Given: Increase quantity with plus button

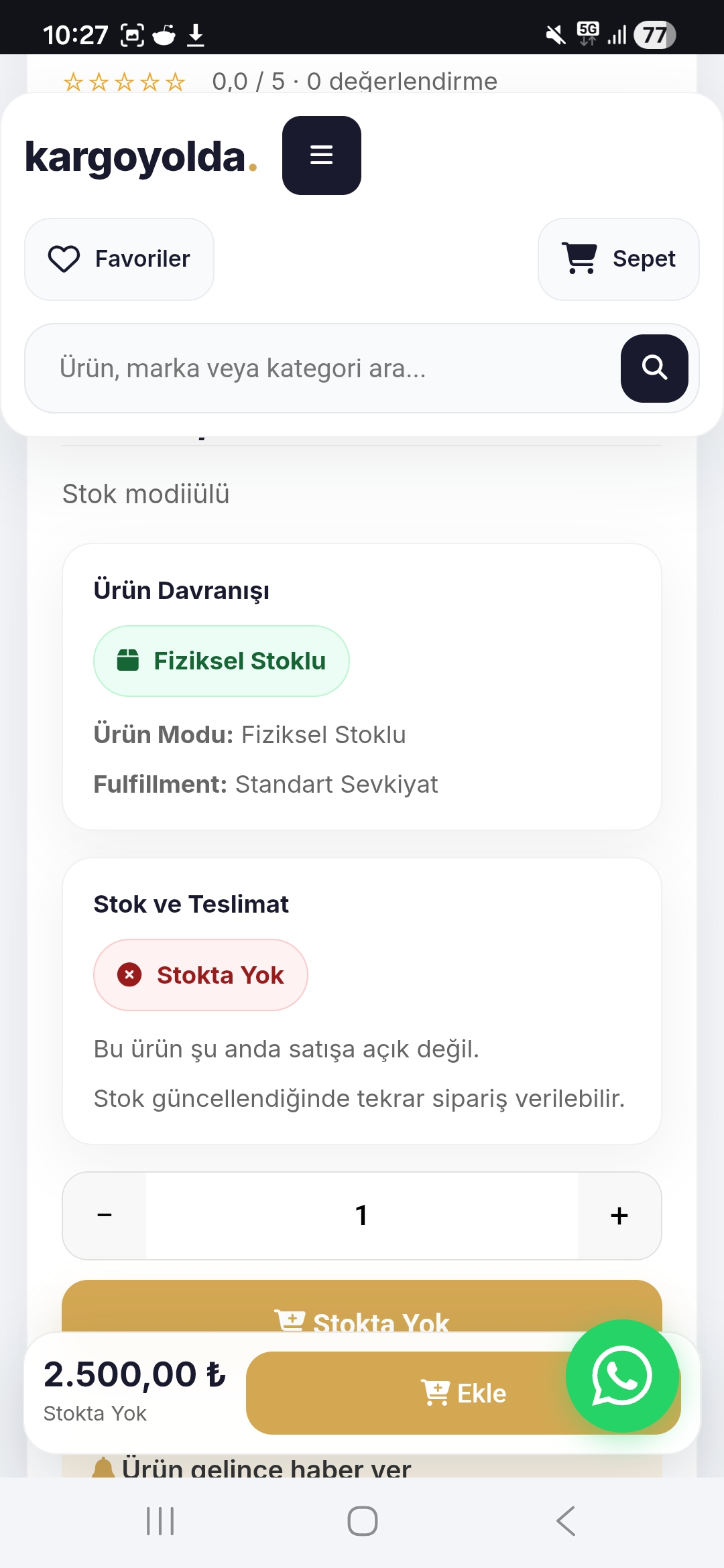Looking at the screenshot, I should click(x=619, y=1216).
